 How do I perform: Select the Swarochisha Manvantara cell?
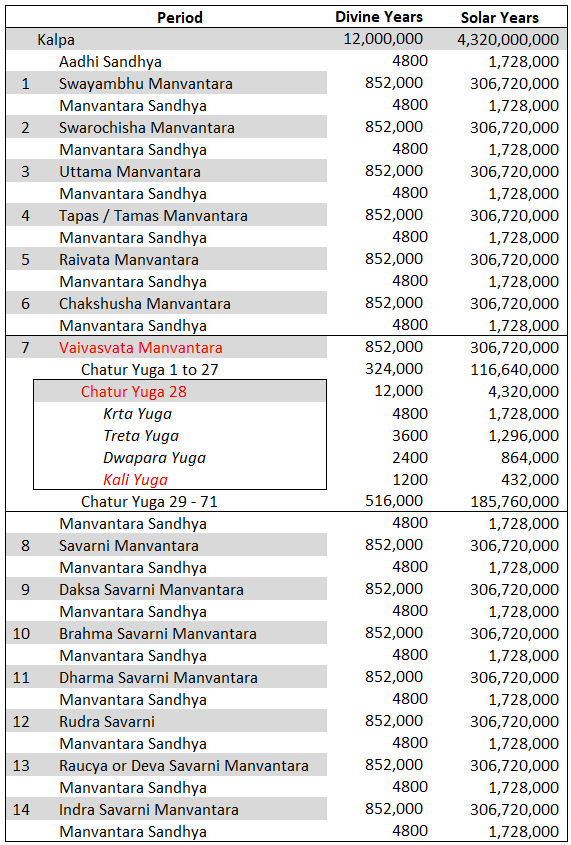[147, 128]
